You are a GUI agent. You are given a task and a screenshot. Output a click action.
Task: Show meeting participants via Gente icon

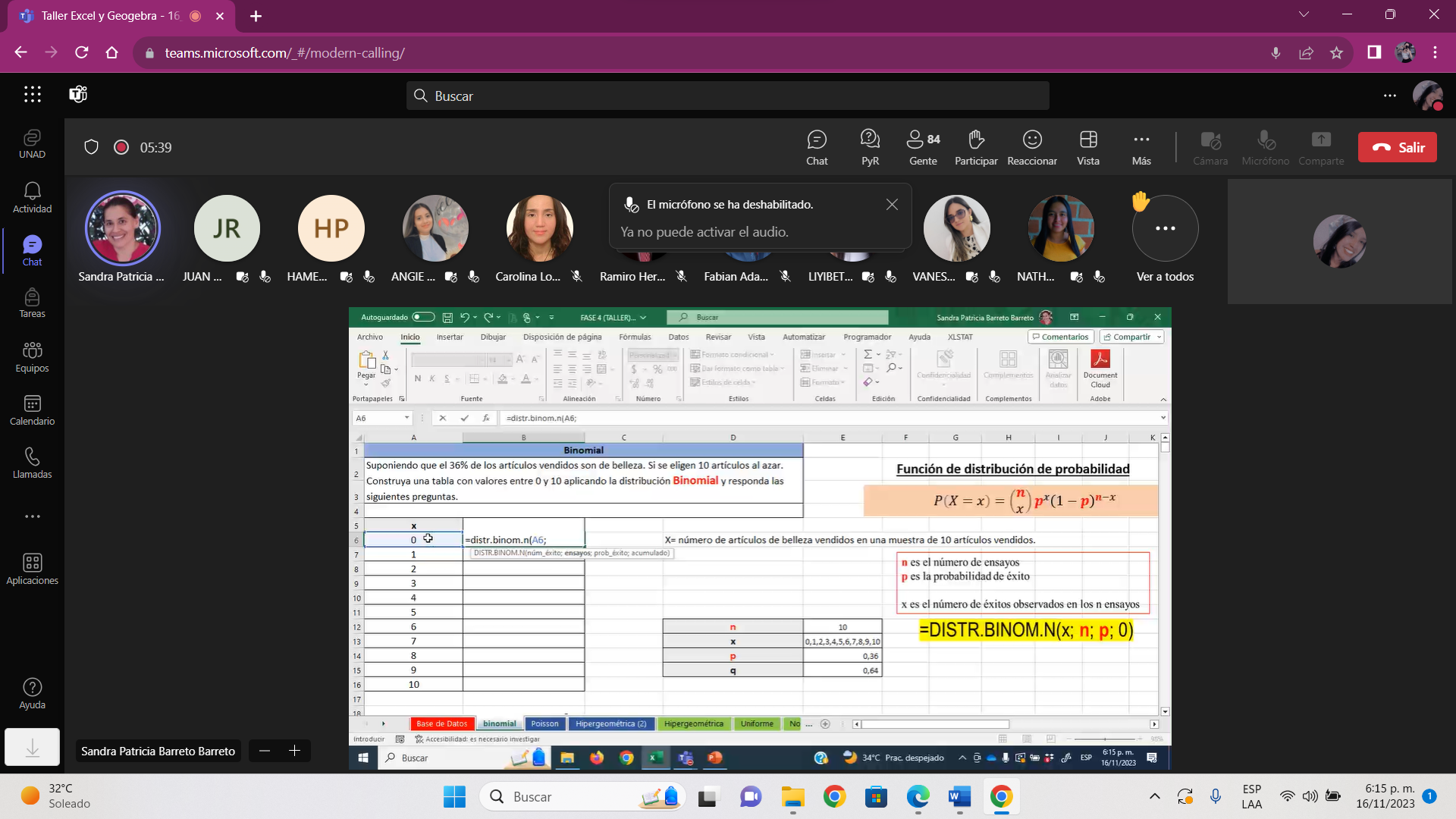pos(922,146)
